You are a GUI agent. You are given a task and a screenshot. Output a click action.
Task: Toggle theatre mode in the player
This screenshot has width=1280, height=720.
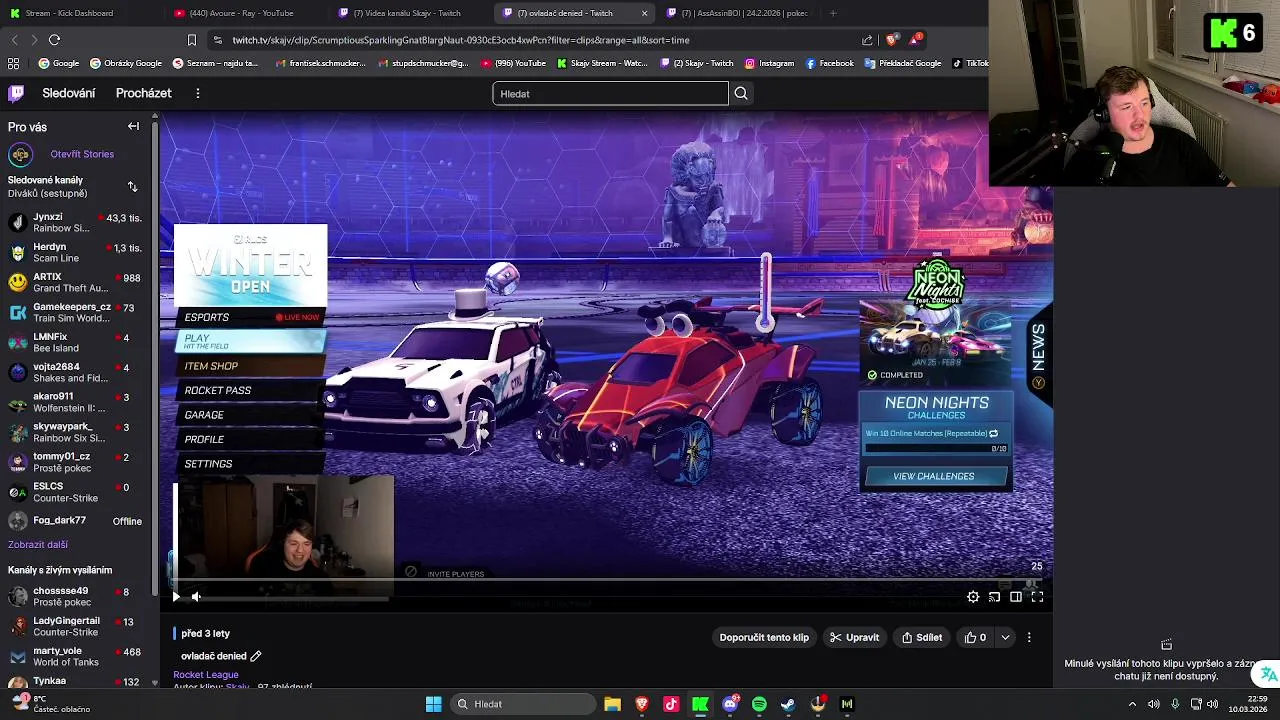1015,597
